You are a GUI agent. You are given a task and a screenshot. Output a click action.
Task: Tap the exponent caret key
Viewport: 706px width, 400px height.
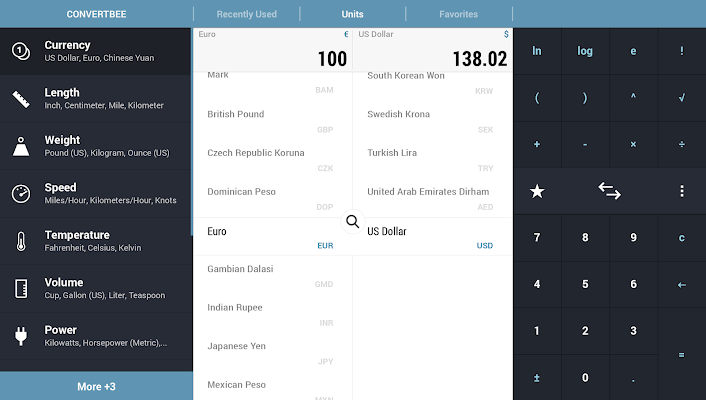pyautogui.click(x=633, y=97)
